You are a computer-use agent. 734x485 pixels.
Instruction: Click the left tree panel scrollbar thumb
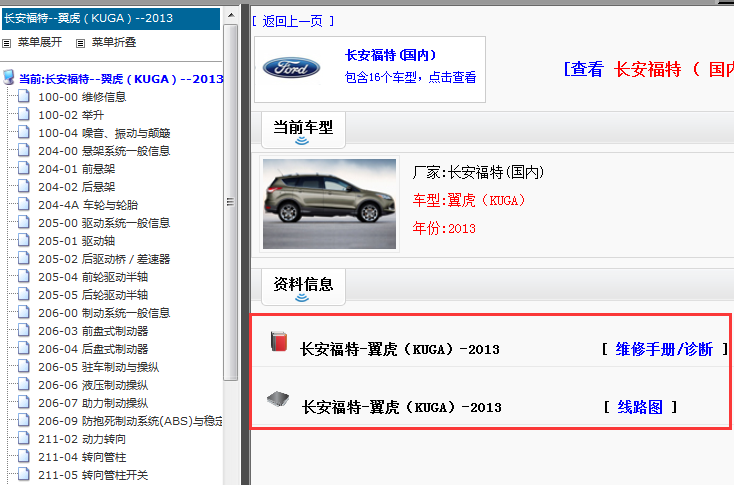(x=231, y=202)
